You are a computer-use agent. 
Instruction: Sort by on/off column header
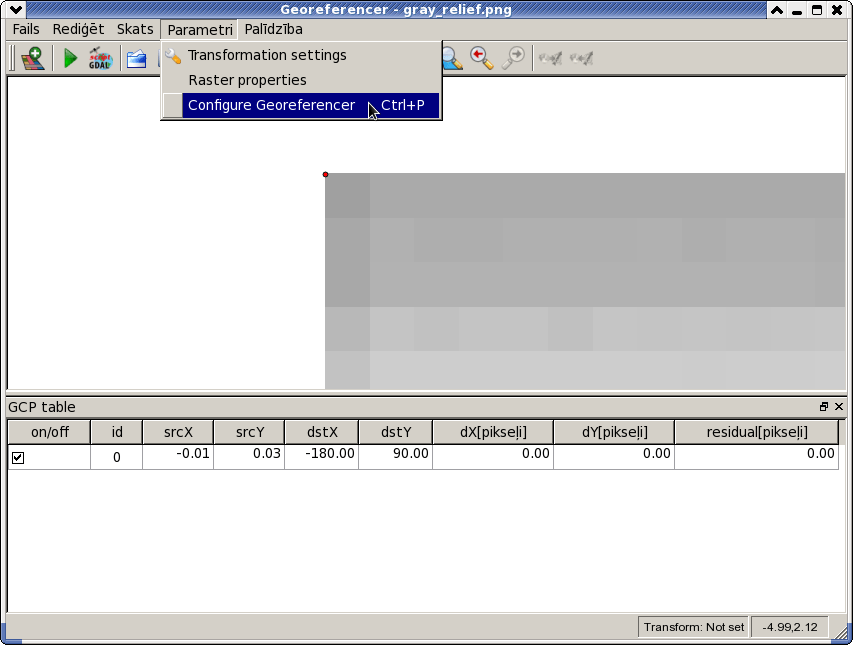click(50, 432)
